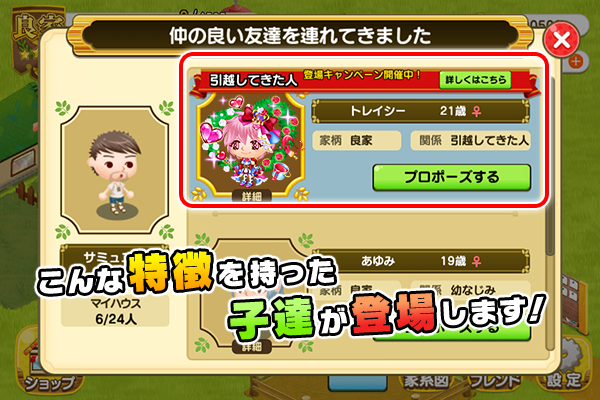Select Samuel's avatar portrait on left
Screen dimensions: 600x400
(115, 170)
